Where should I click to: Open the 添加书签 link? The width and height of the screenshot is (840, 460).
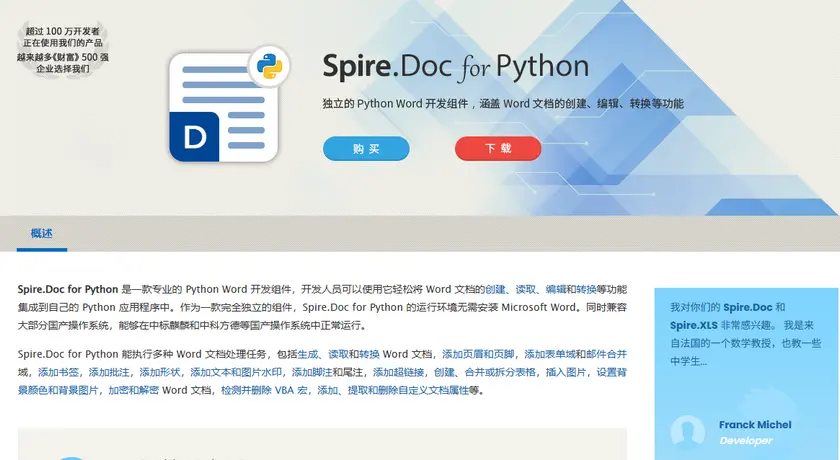coord(58,372)
